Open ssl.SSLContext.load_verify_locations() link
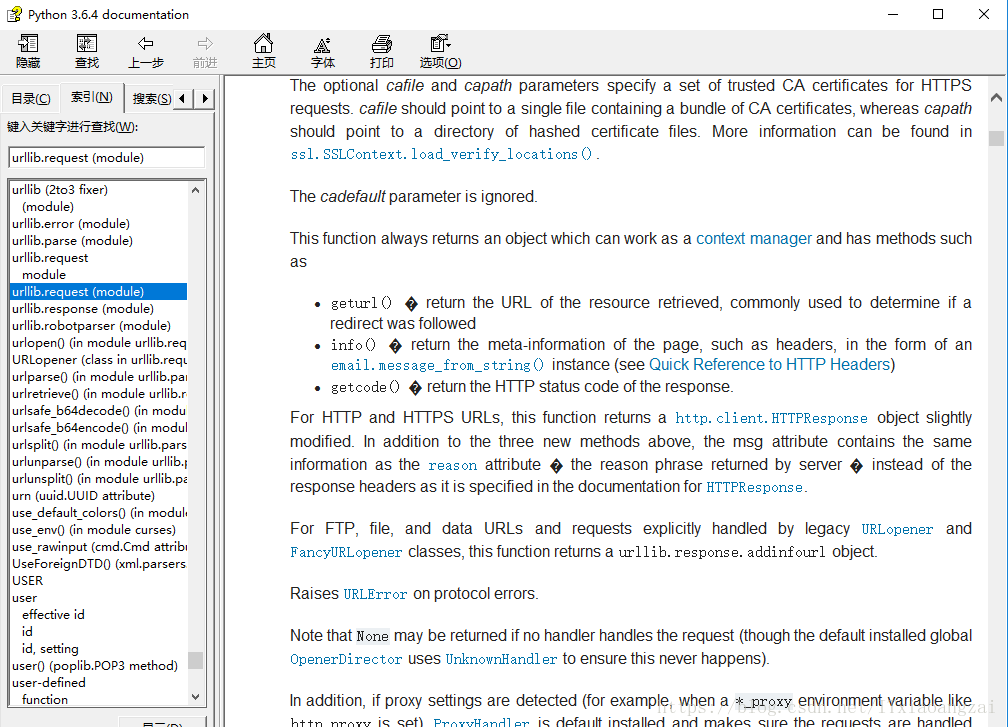 point(442,154)
